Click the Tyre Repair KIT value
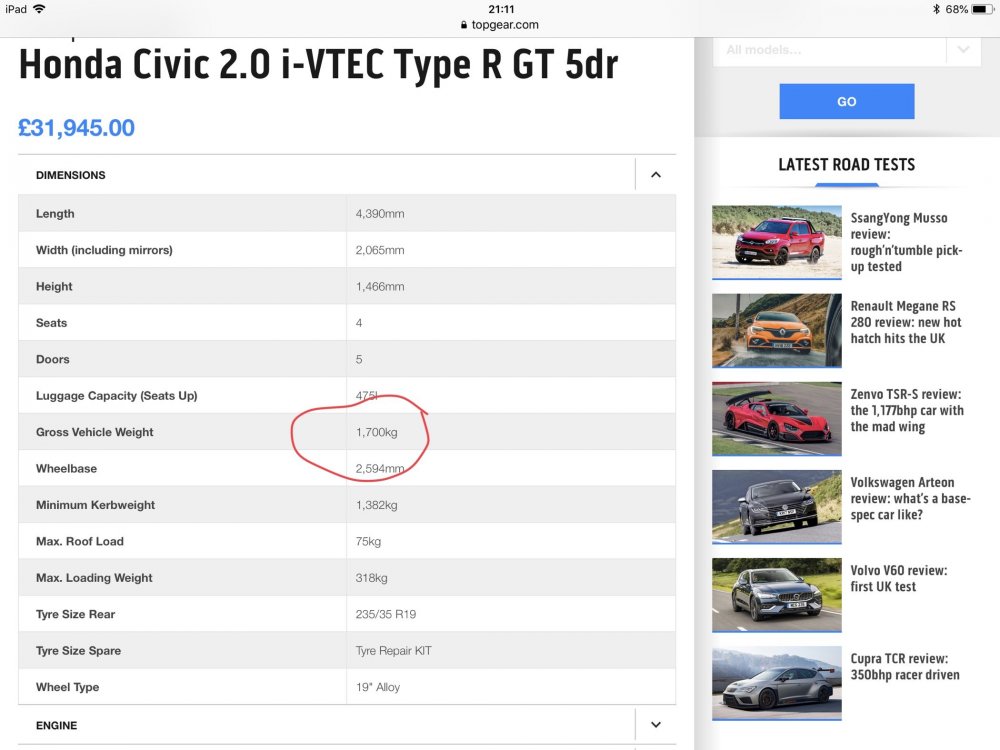 (393, 651)
